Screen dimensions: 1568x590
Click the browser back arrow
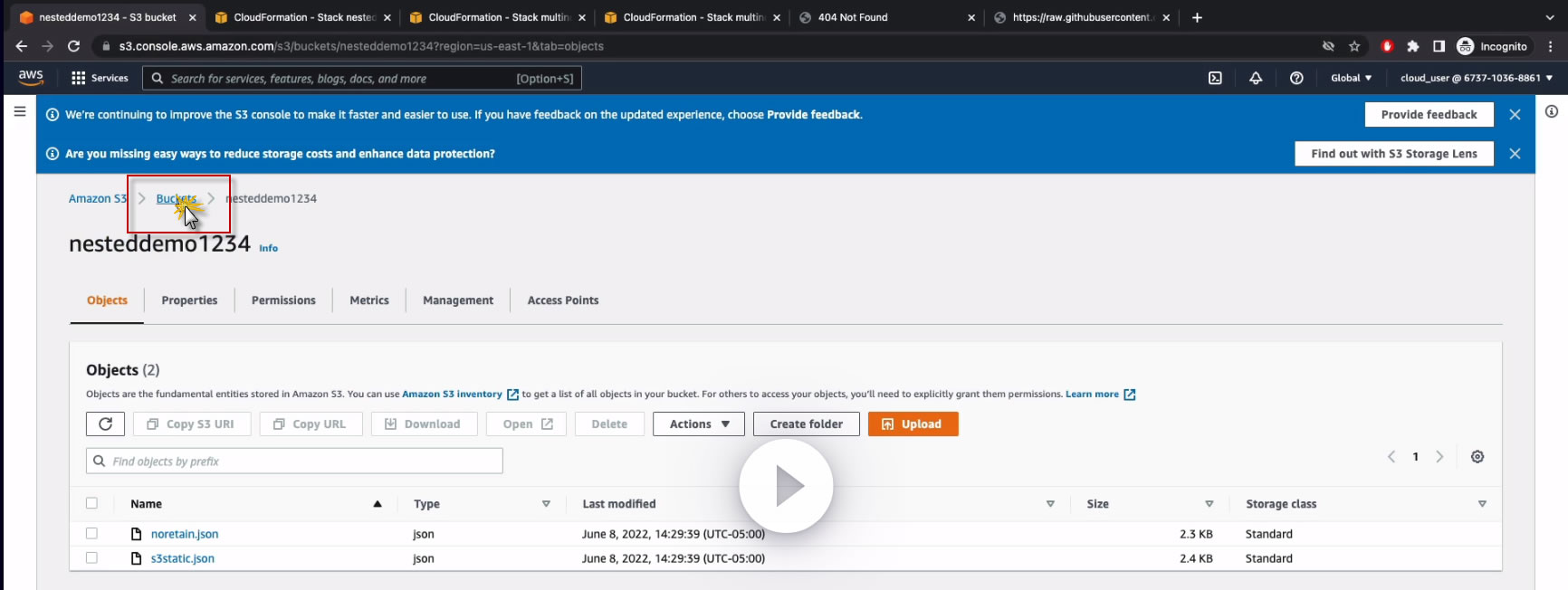pyautogui.click(x=22, y=46)
